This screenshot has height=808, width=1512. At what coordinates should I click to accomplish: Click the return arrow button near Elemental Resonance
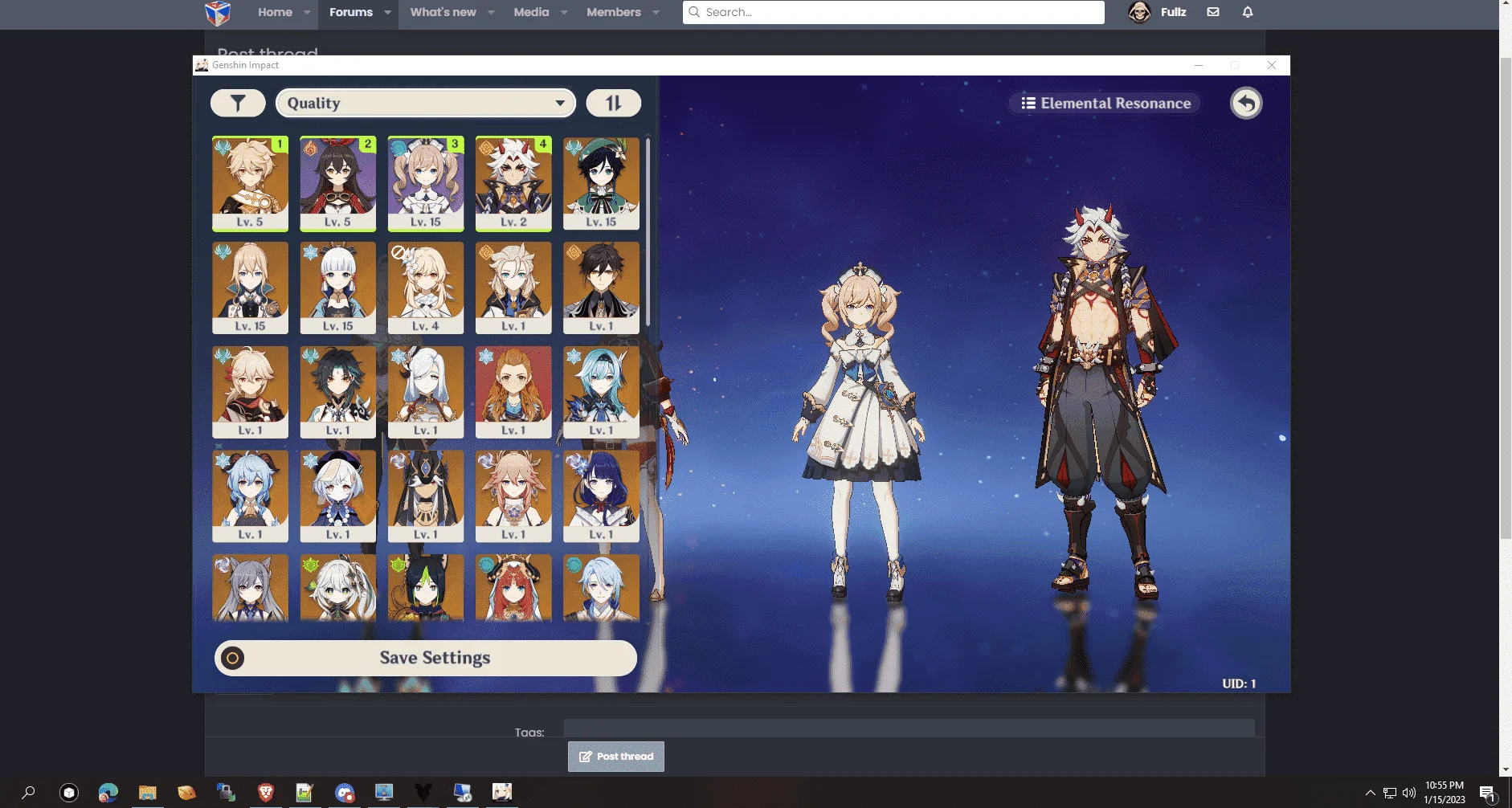pyautogui.click(x=1246, y=103)
